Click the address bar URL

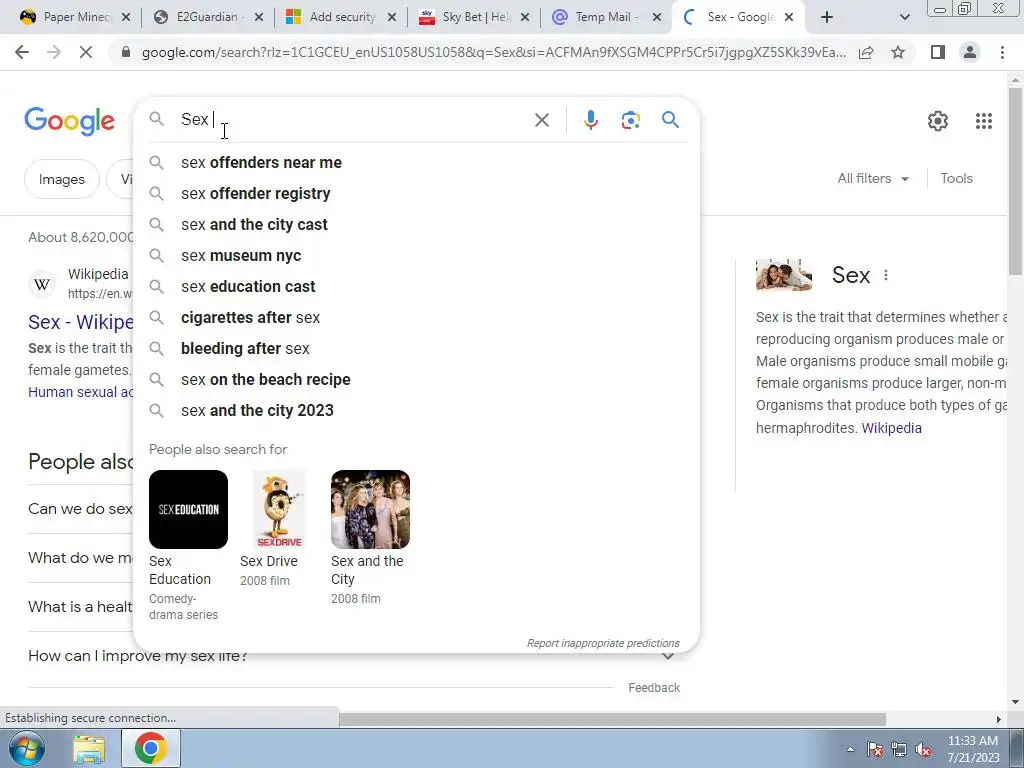[493, 52]
